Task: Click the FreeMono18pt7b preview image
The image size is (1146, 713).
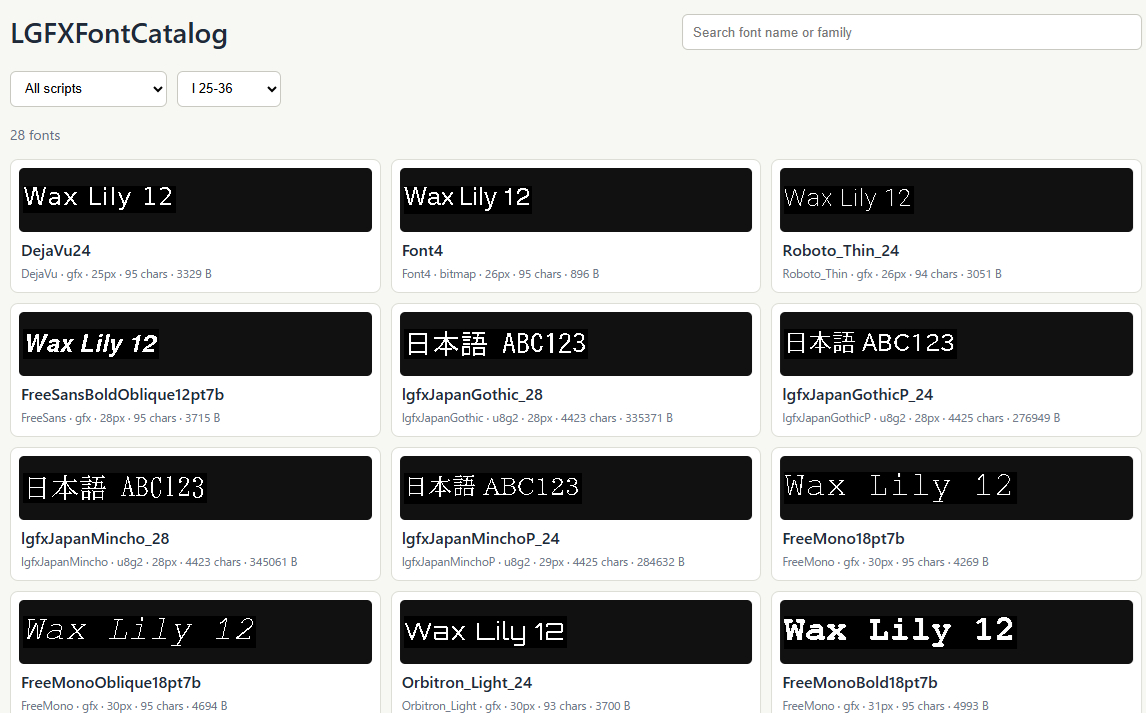Action: (956, 488)
